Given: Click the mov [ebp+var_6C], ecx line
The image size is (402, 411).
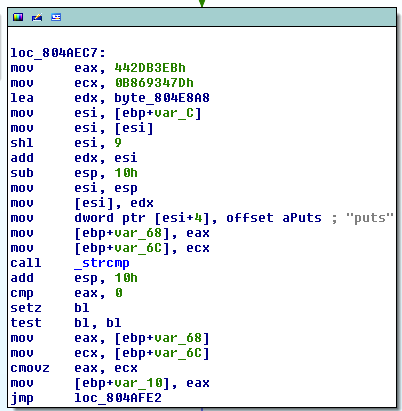Looking at the screenshot, I should click(x=110, y=248).
